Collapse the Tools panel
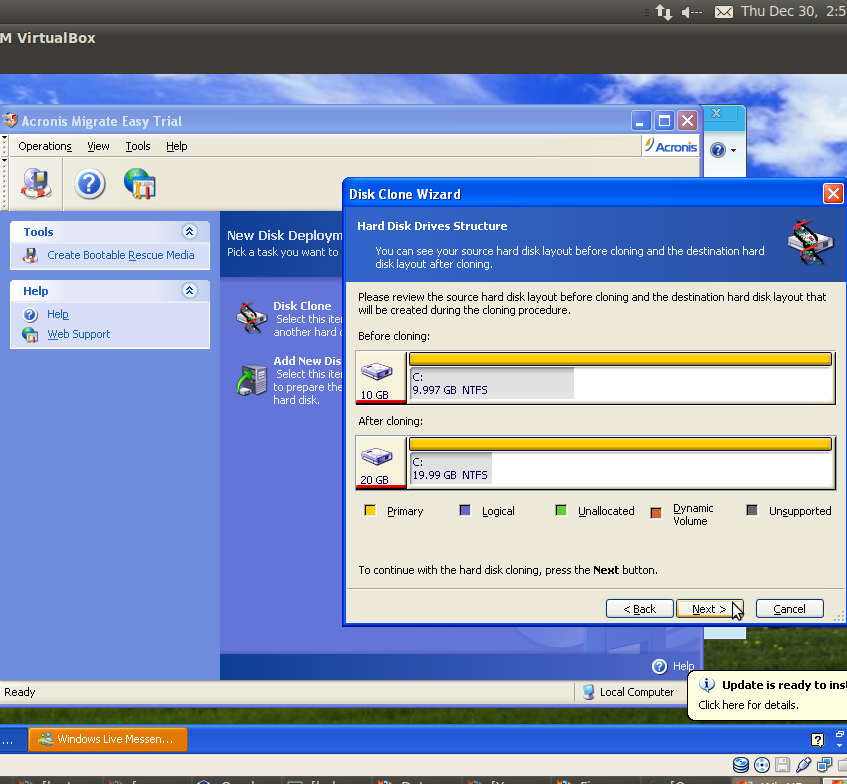Screen dimensions: 847x784 pos(189,232)
